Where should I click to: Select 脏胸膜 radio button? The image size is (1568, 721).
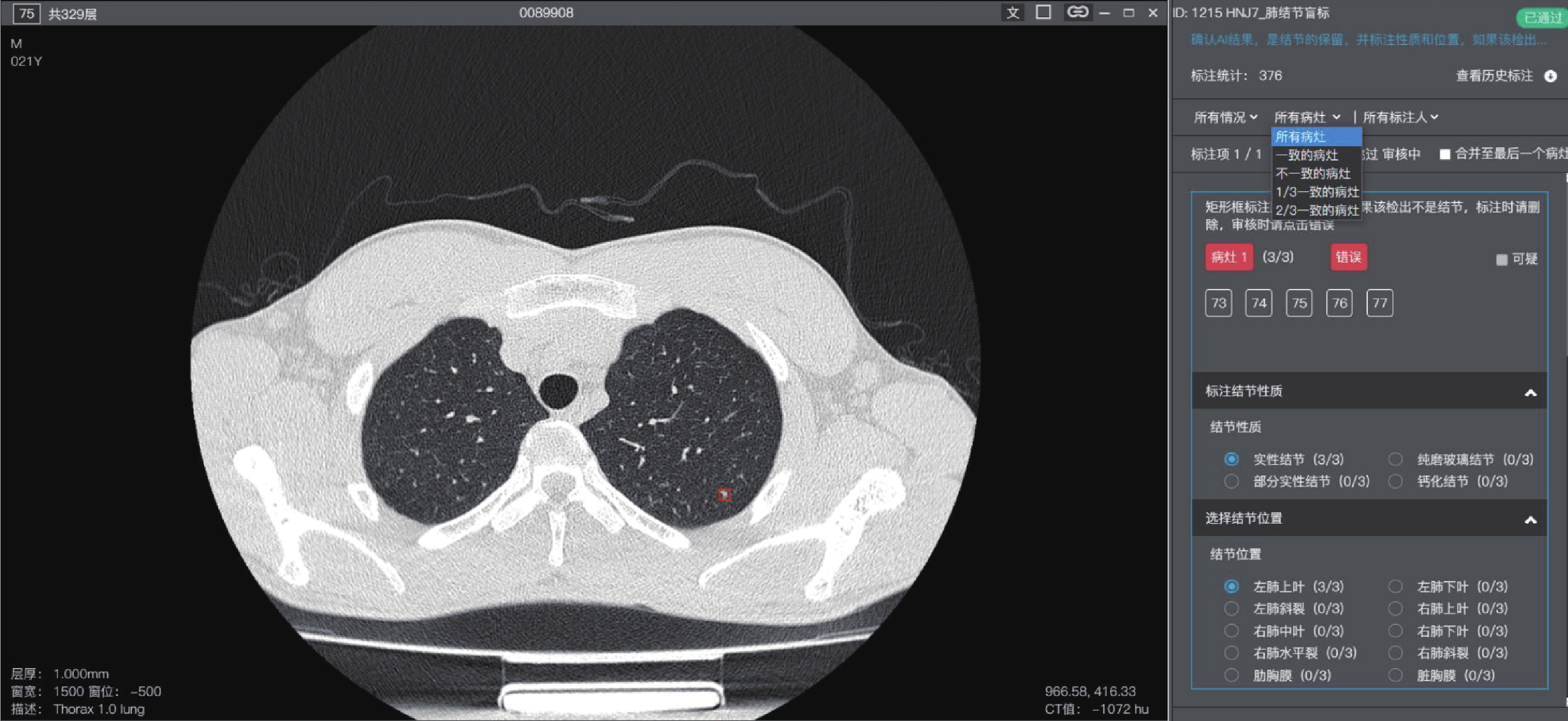click(x=1395, y=675)
